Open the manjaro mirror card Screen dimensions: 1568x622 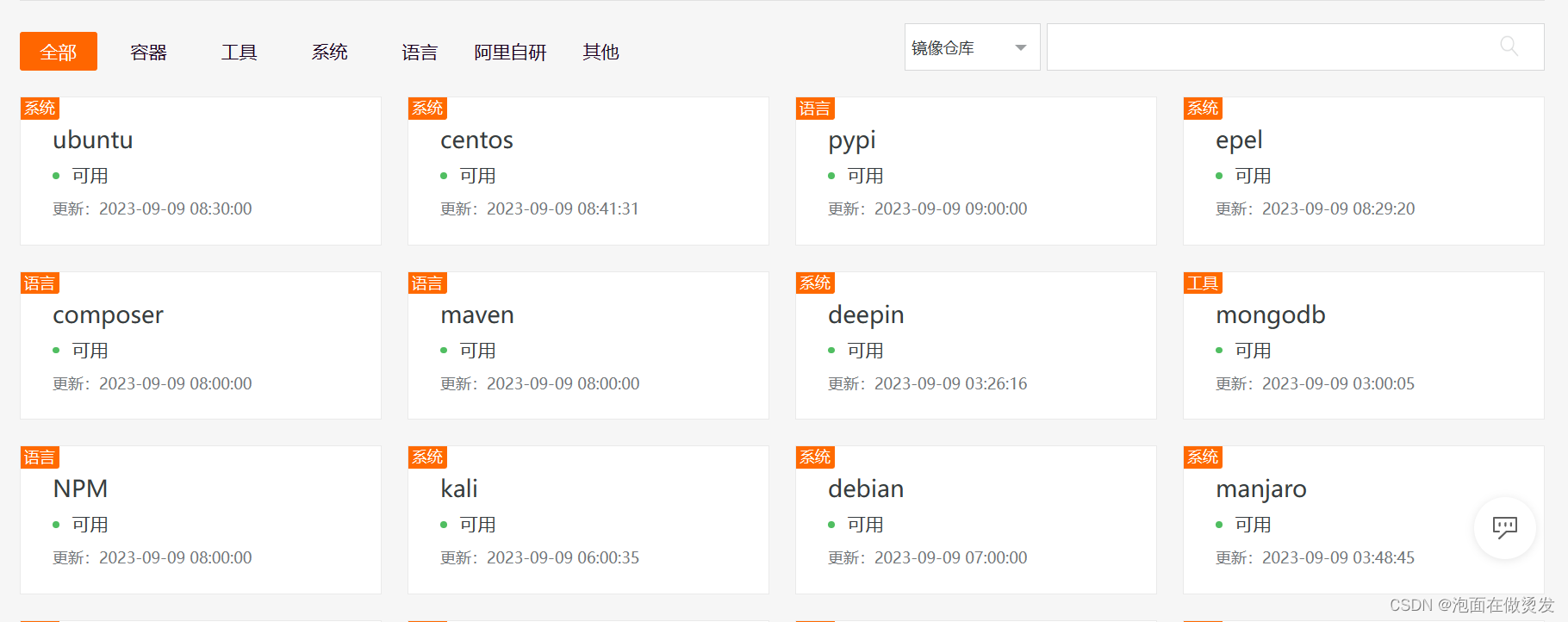(1364, 519)
